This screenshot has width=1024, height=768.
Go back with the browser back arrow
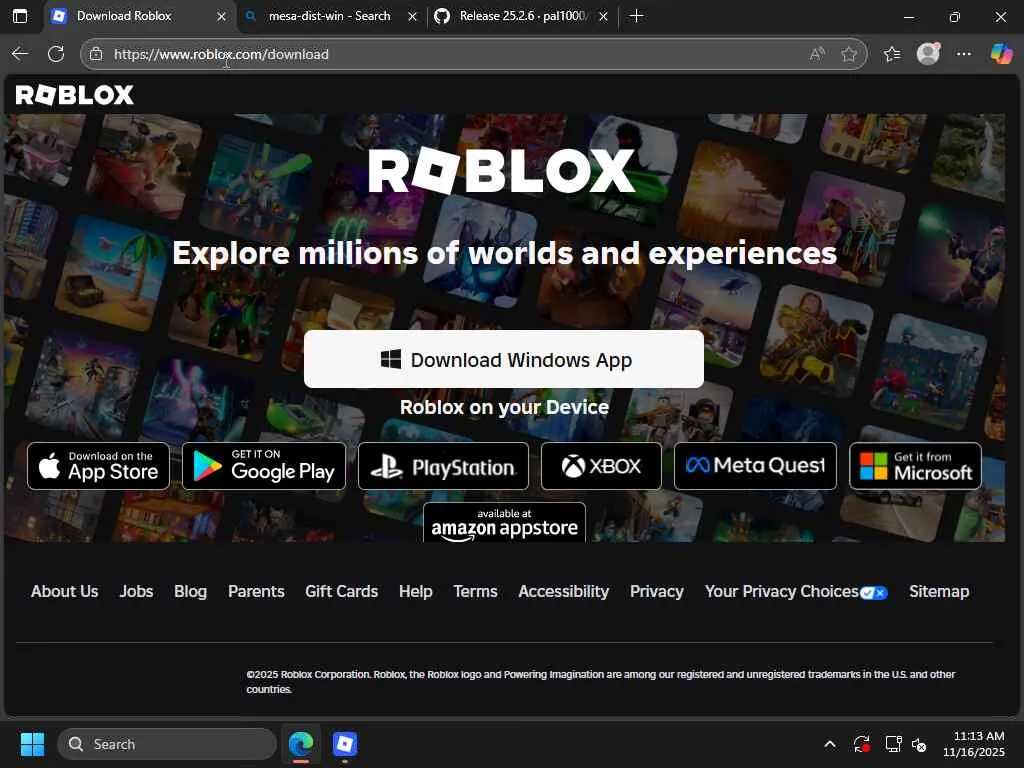tap(20, 54)
